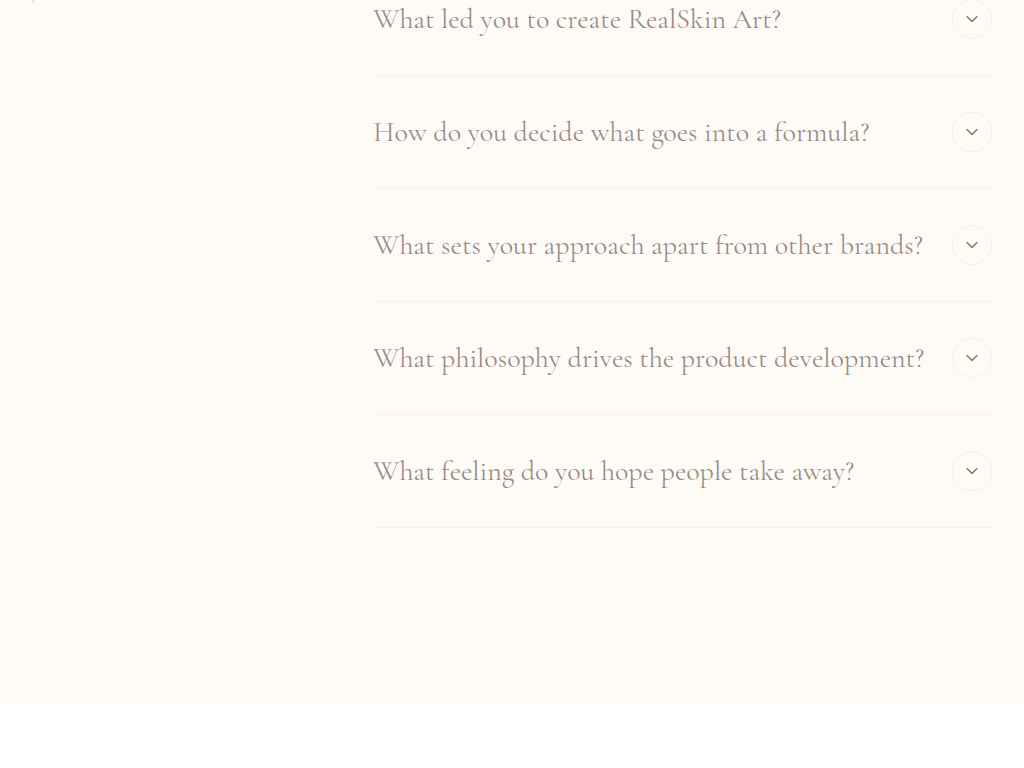The image size is (1024, 768).
Task: Toggle the RealSkin Art question's round arrow button
Action: click(971, 19)
